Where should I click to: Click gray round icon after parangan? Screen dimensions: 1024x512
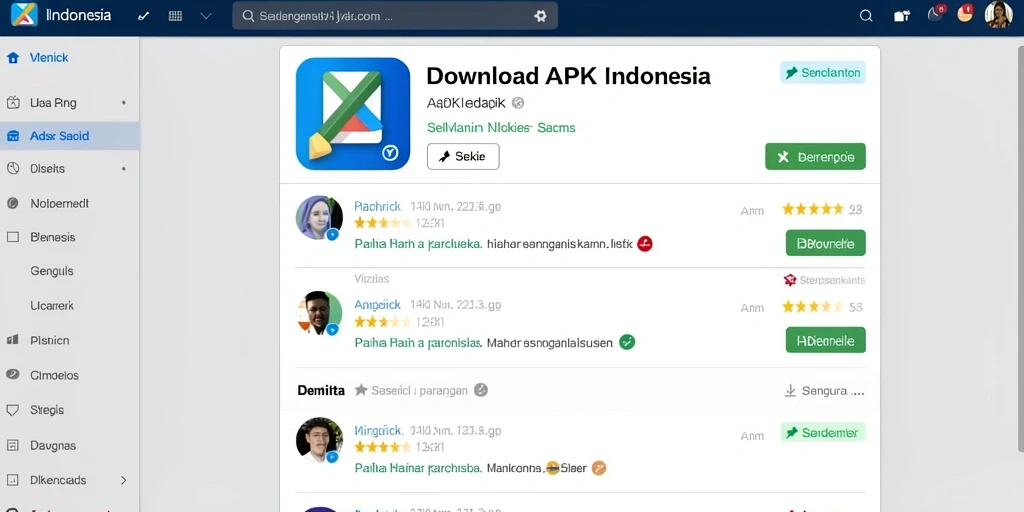click(x=481, y=391)
